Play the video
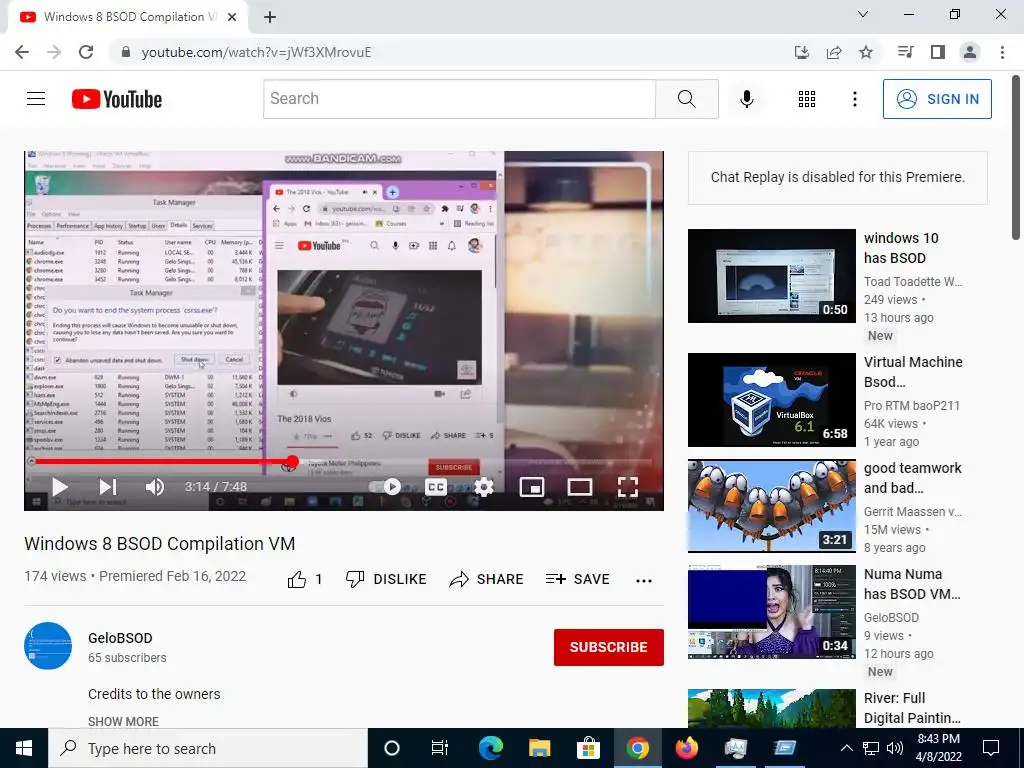 [x=59, y=487]
